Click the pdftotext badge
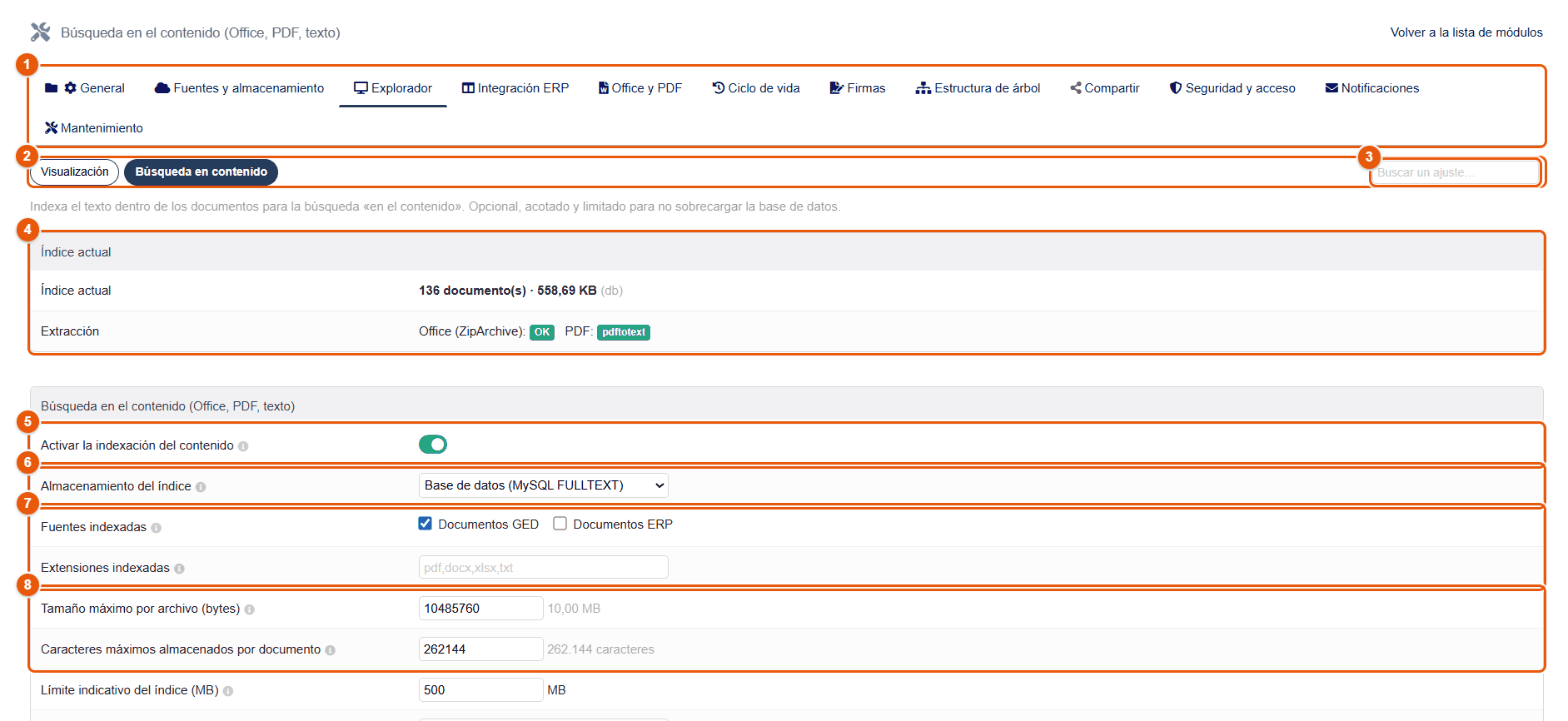The image size is (1568, 721). pyautogui.click(x=624, y=332)
